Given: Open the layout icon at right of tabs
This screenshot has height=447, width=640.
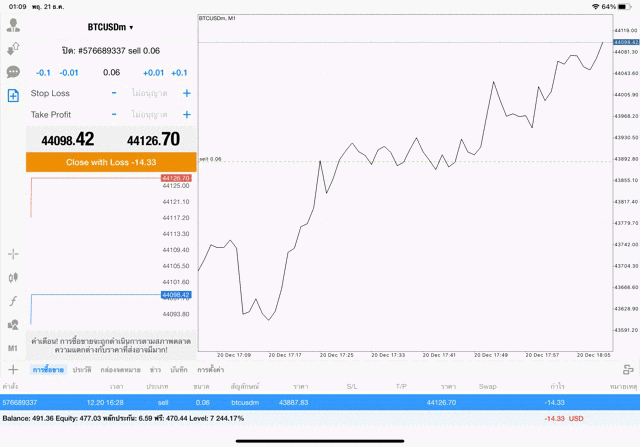Looking at the screenshot, I should tap(627, 370).
